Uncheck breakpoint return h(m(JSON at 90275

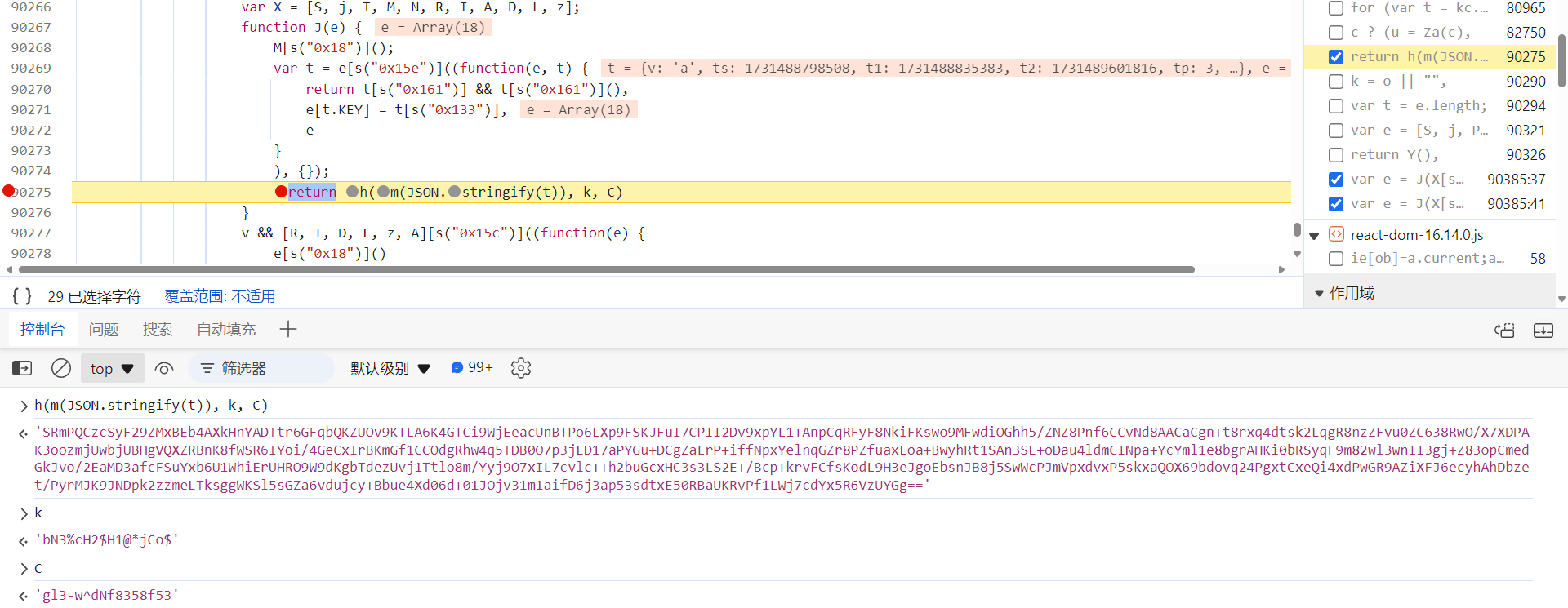[1336, 57]
